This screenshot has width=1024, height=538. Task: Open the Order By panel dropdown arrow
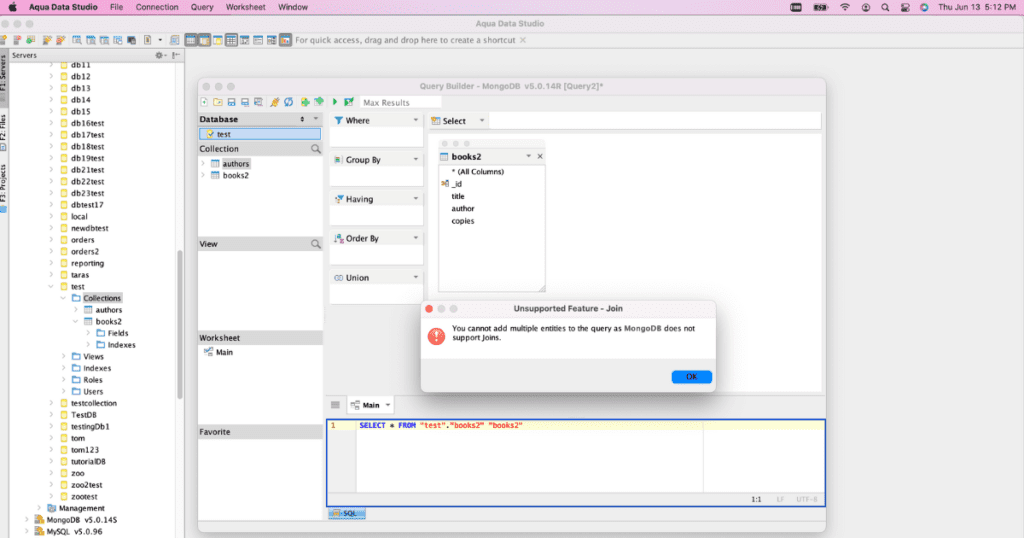pyautogui.click(x=415, y=238)
